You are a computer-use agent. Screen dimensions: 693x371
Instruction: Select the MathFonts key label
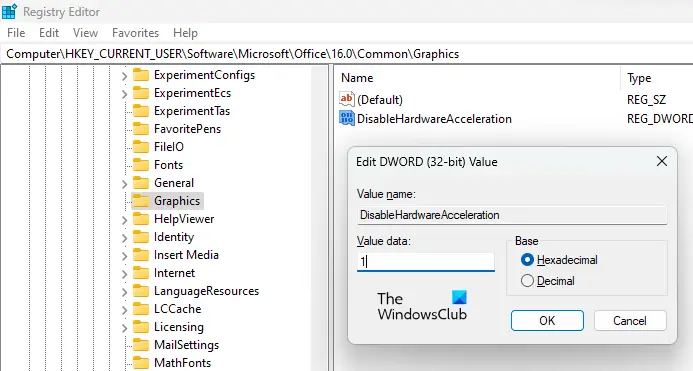pyautogui.click(x=182, y=363)
